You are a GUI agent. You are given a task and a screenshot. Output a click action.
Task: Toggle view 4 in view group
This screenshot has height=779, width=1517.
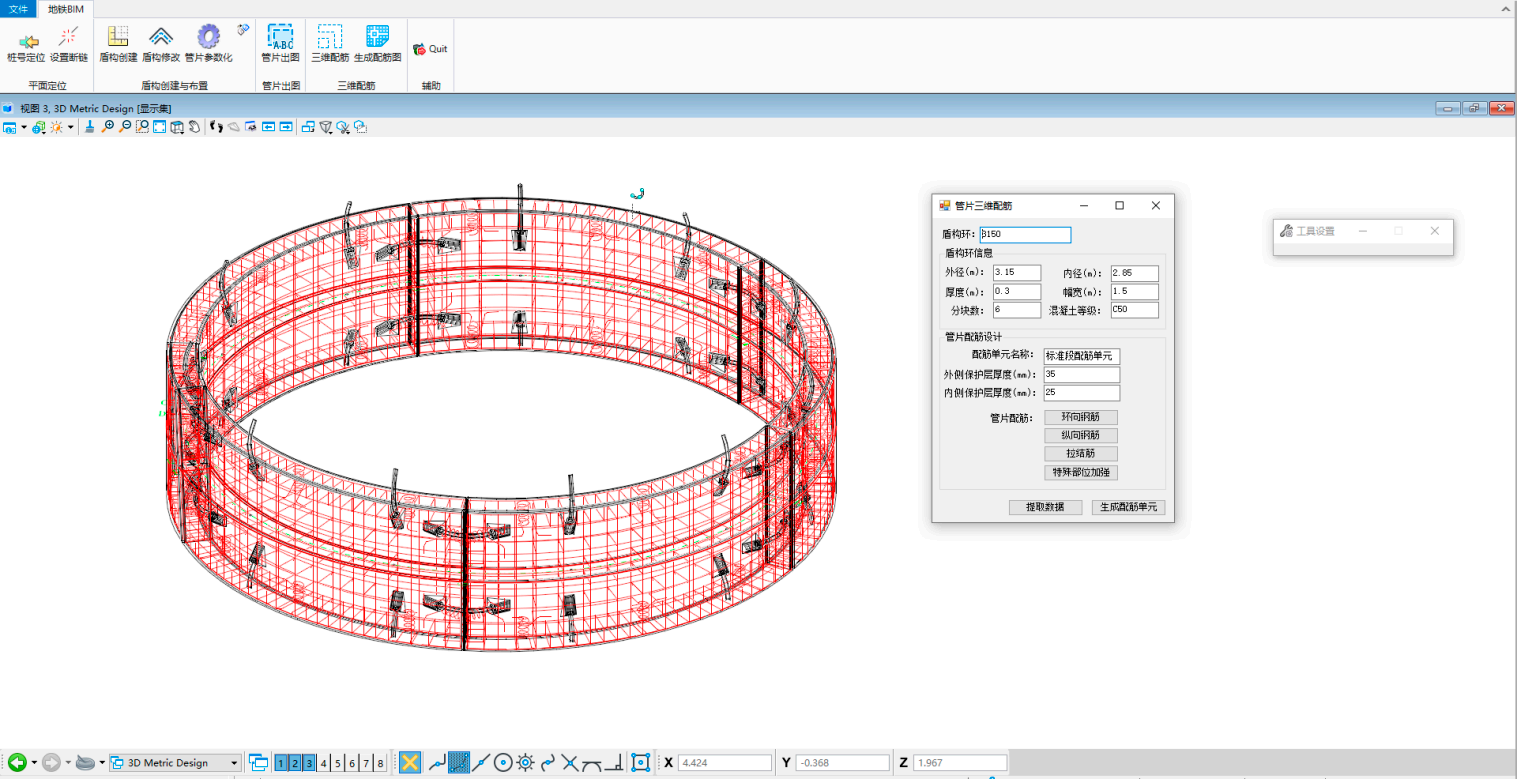click(x=324, y=763)
